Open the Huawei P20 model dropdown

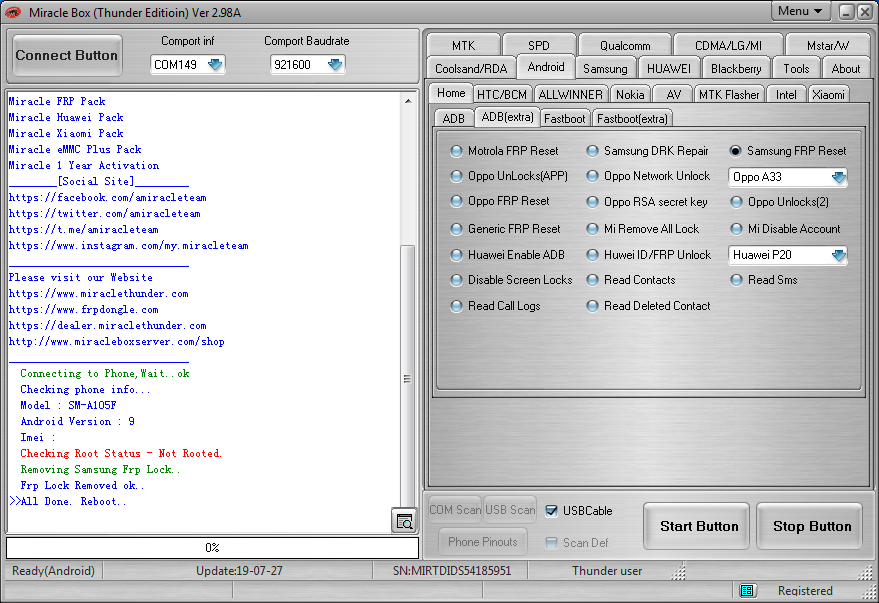(x=838, y=255)
